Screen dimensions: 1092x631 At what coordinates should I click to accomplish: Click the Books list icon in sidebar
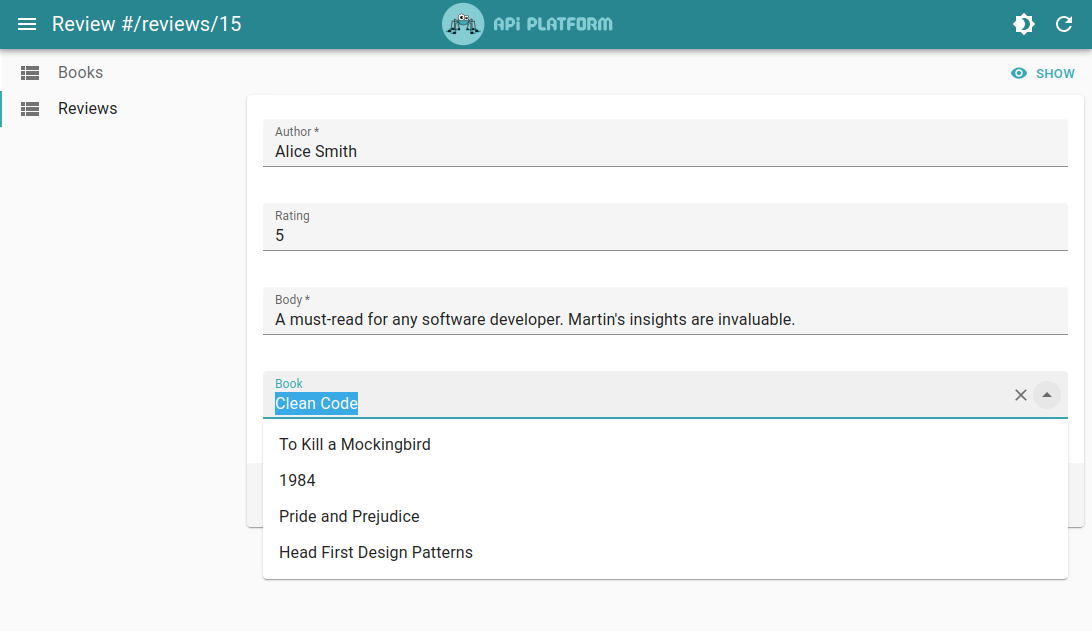[x=30, y=73]
